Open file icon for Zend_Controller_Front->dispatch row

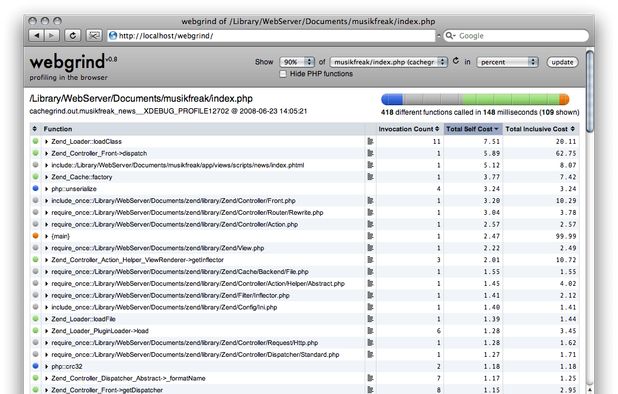tap(370, 153)
